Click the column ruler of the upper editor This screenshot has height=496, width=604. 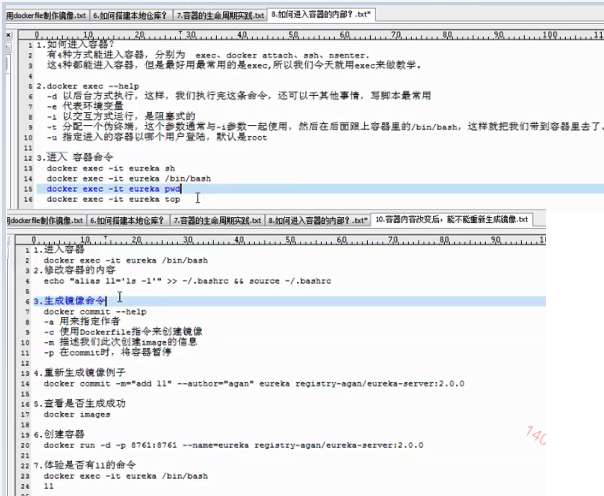pyautogui.click(x=311, y=35)
